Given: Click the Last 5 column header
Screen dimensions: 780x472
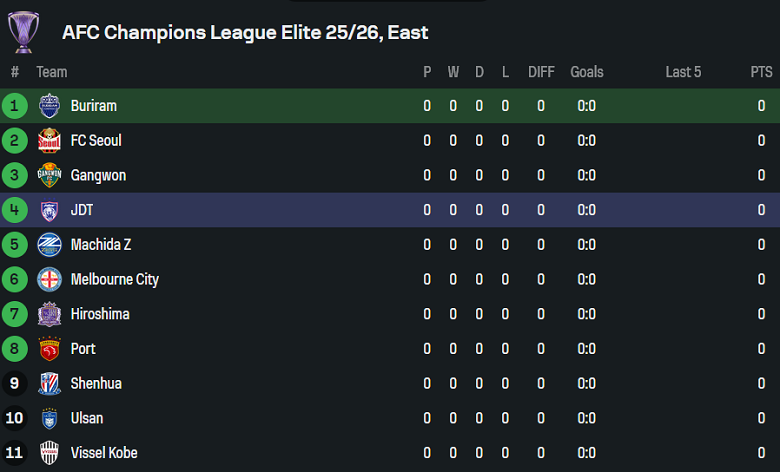Looking at the screenshot, I should pyautogui.click(x=683, y=72).
